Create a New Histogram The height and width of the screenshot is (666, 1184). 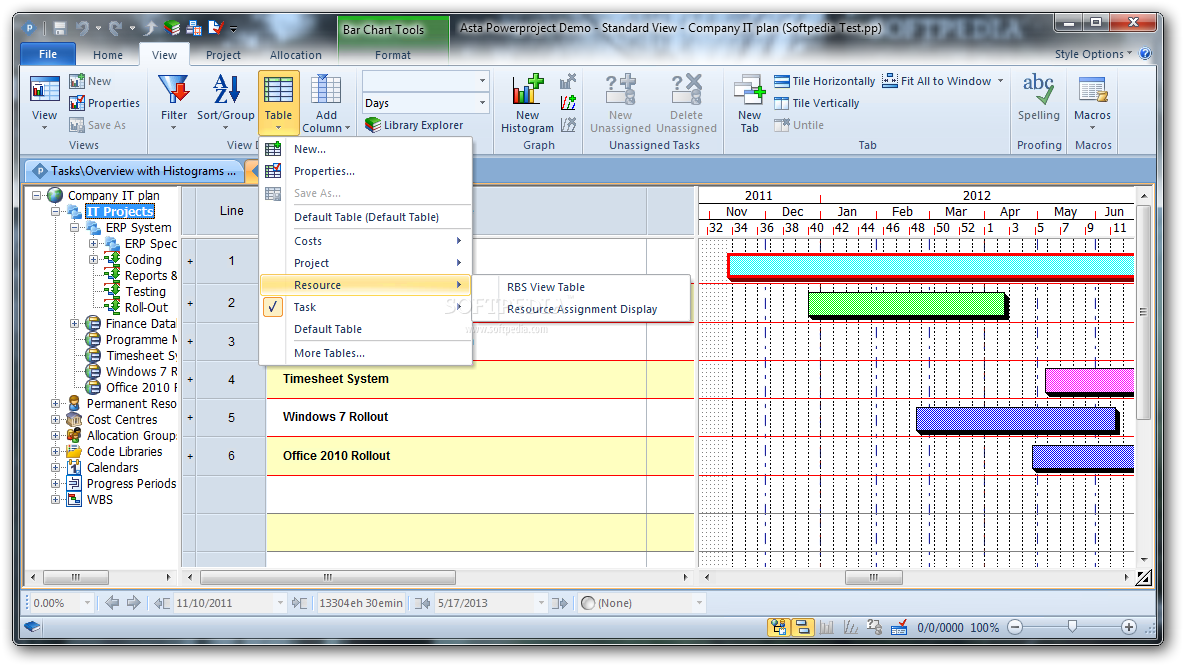pyautogui.click(x=527, y=102)
